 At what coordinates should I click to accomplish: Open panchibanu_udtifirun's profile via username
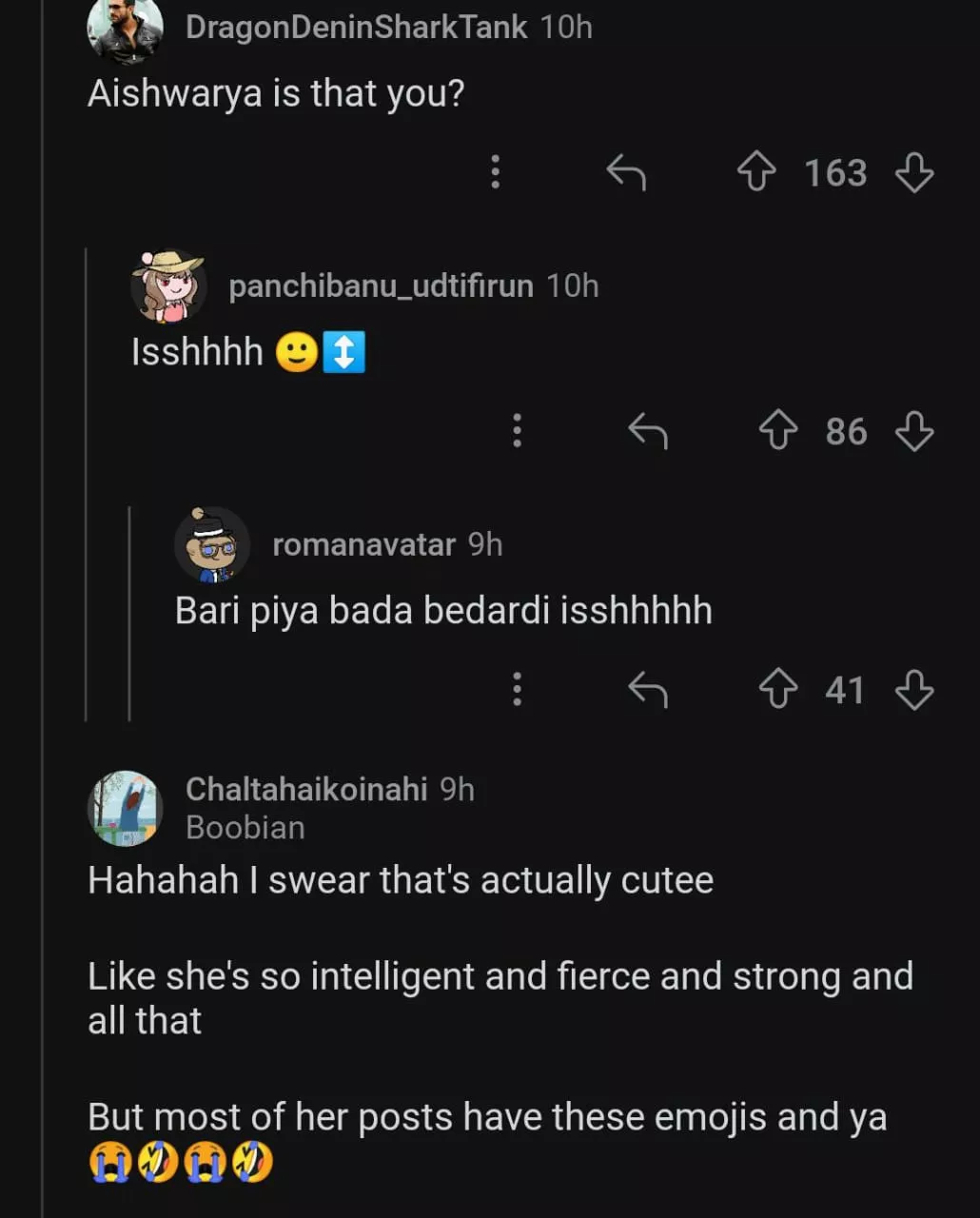click(x=381, y=285)
